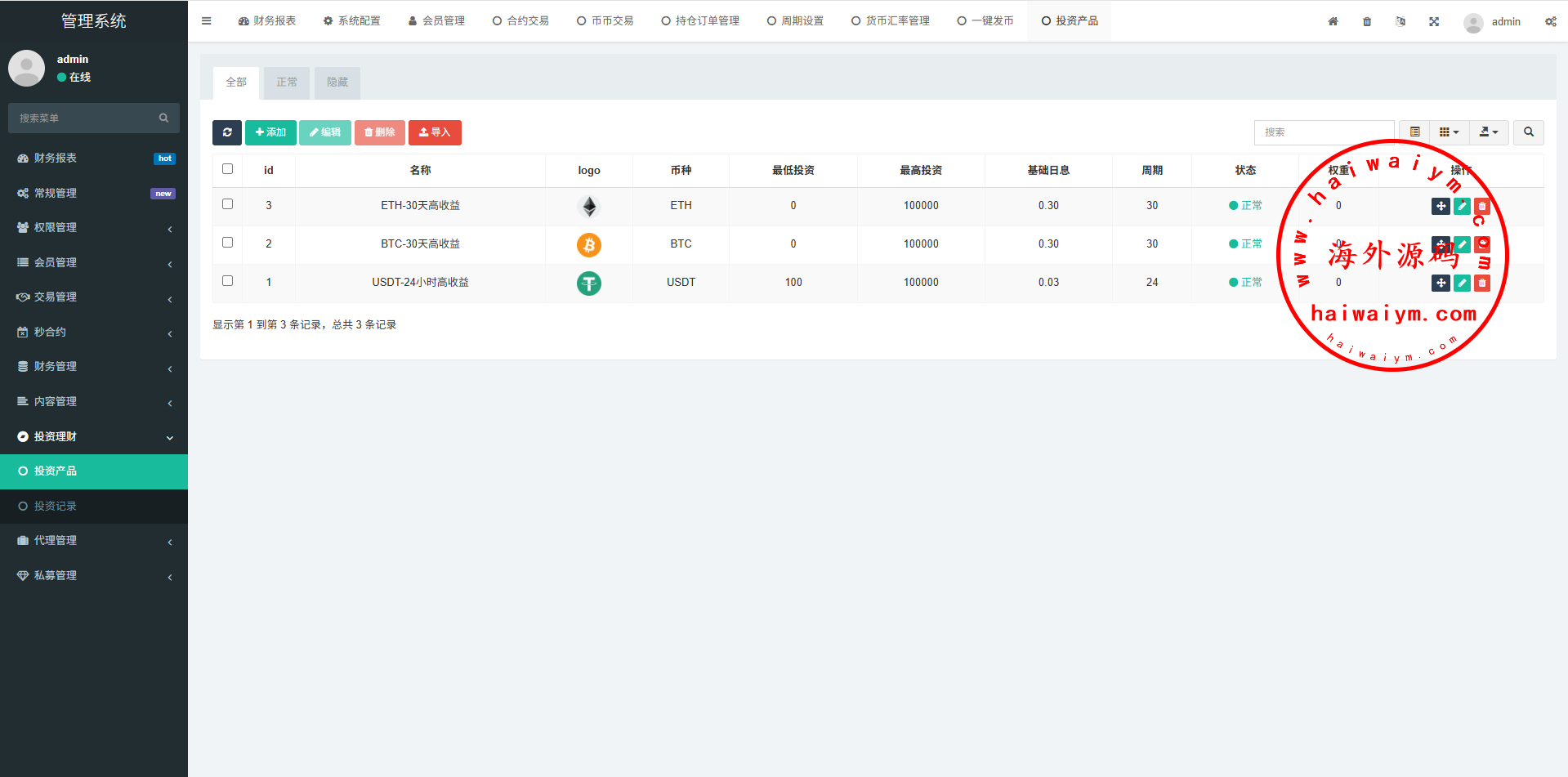Screen dimensions: 1568x777
Task: Switch to the 正常 filter tab
Action: pyautogui.click(x=287, y=83)
